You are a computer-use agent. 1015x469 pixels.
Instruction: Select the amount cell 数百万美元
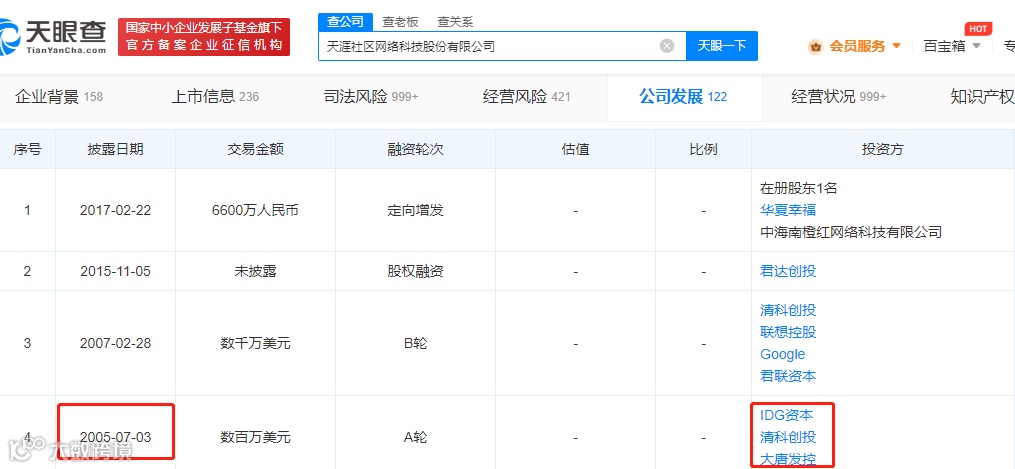point(255,437)
